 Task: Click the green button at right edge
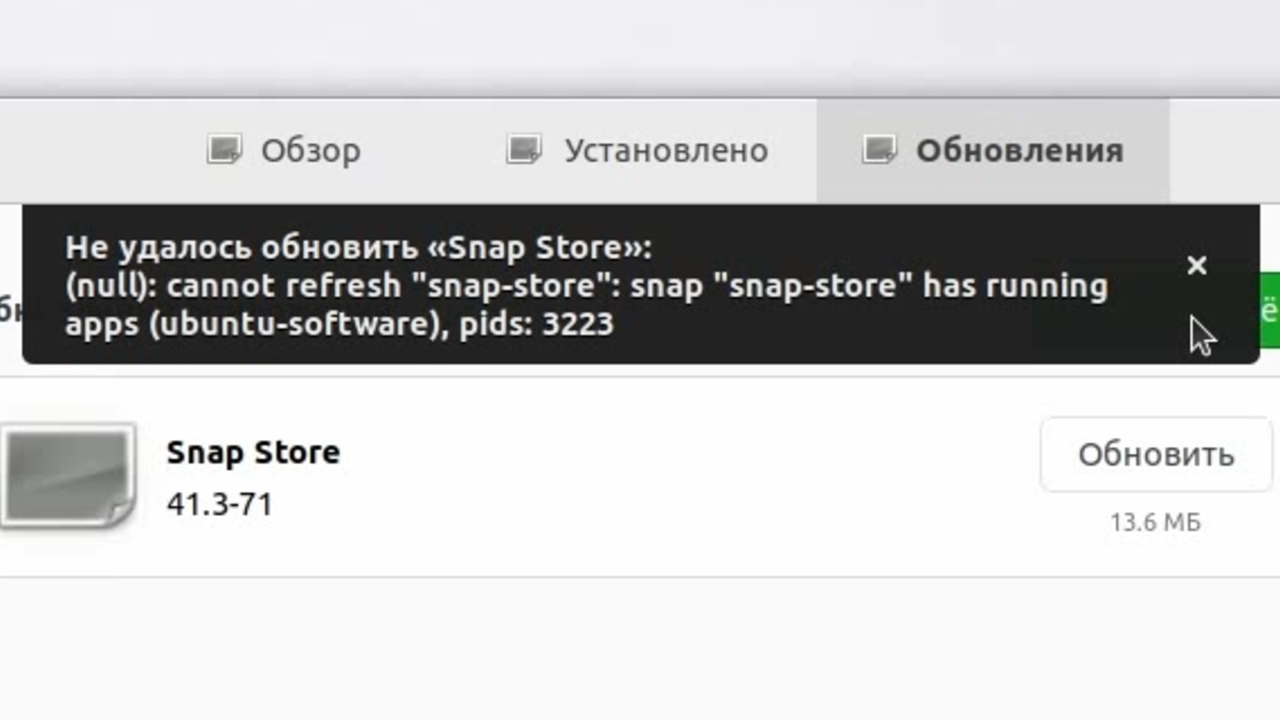tap(1270, 310)
